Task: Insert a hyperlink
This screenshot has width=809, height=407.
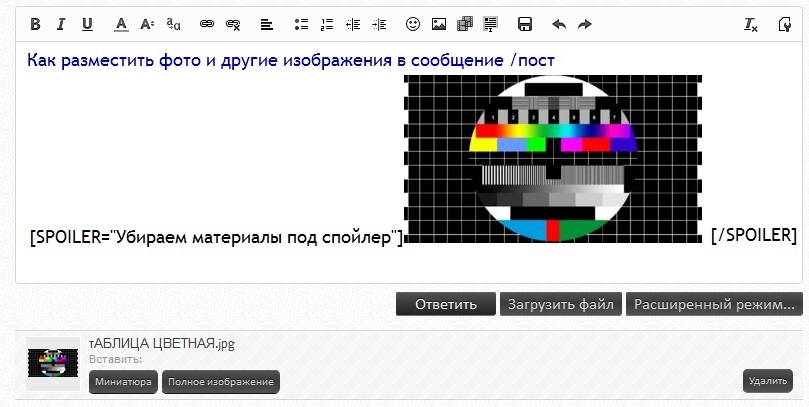Action: click(207, 24)
